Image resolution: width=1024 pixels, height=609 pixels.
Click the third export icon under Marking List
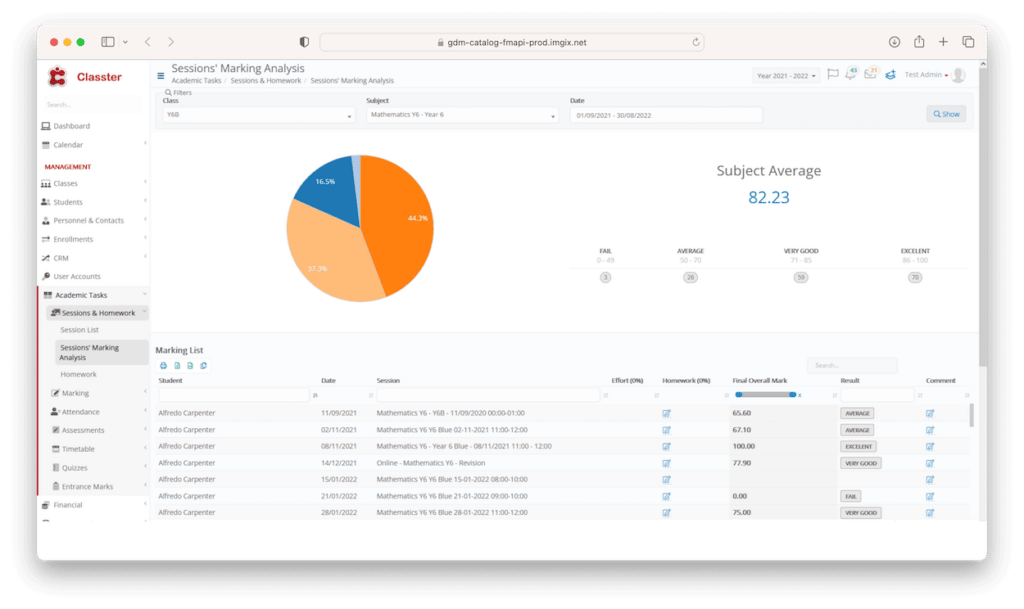(x=190, y=366)
